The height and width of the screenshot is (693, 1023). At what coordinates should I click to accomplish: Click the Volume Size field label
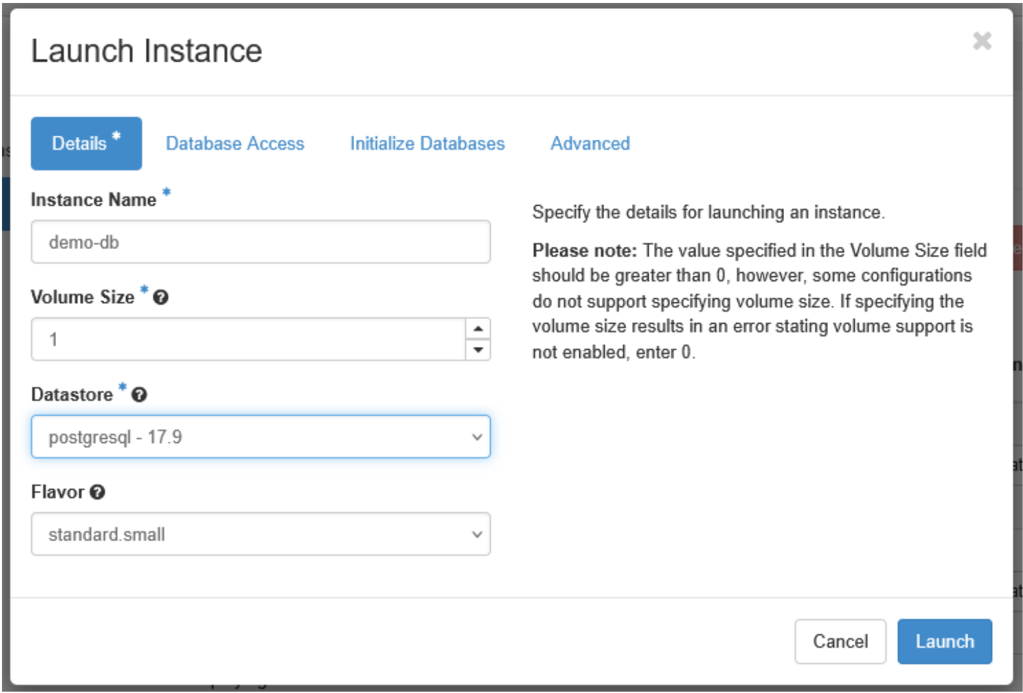pyautogui.click(x=82, y=297)
